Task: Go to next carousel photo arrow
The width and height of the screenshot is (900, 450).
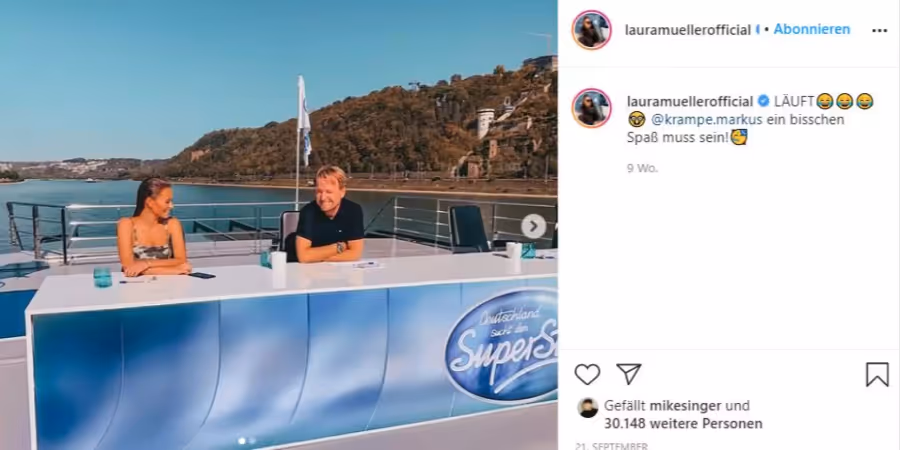Action: [533, 226]
